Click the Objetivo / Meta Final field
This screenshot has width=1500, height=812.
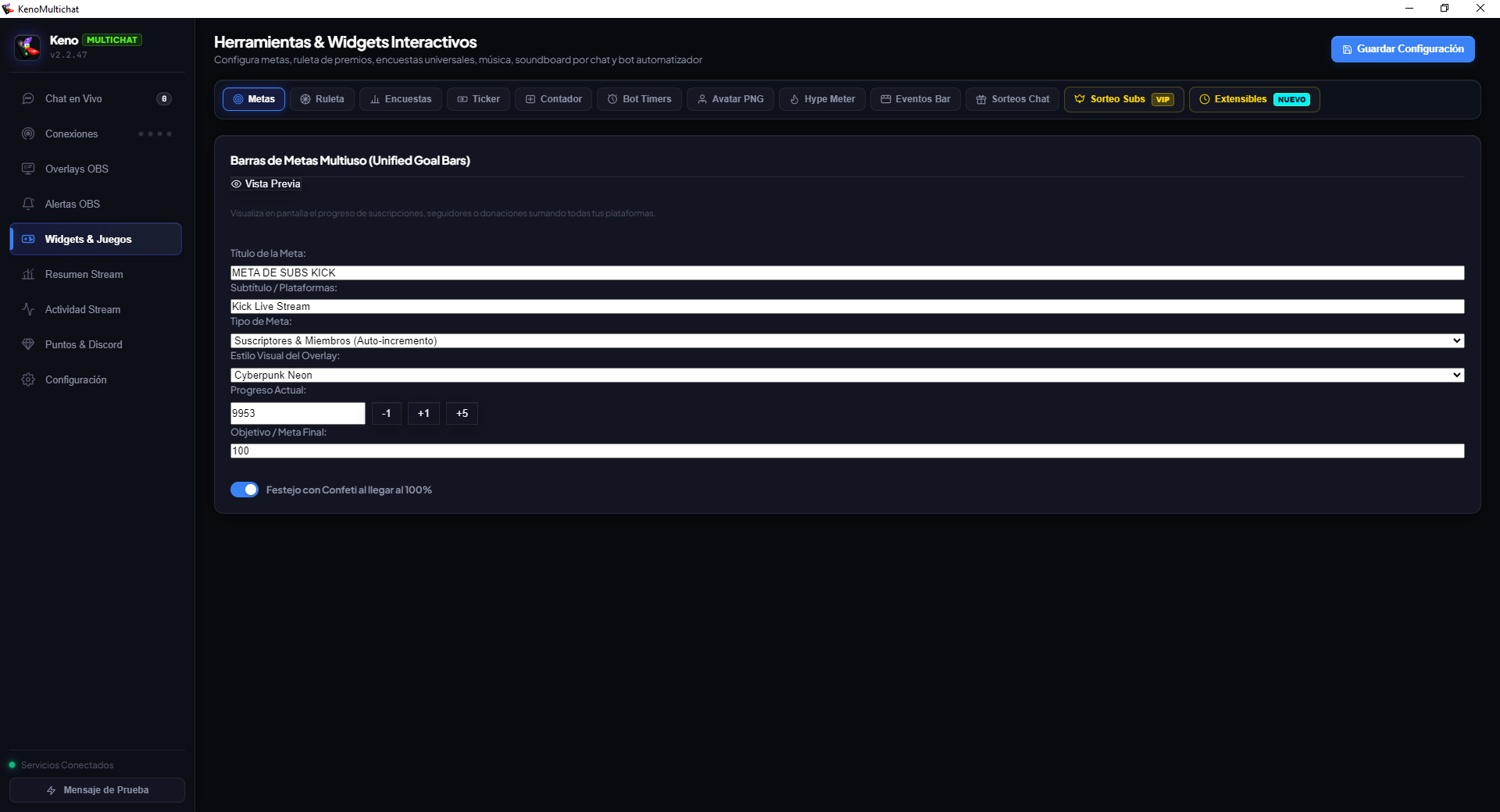847,451
